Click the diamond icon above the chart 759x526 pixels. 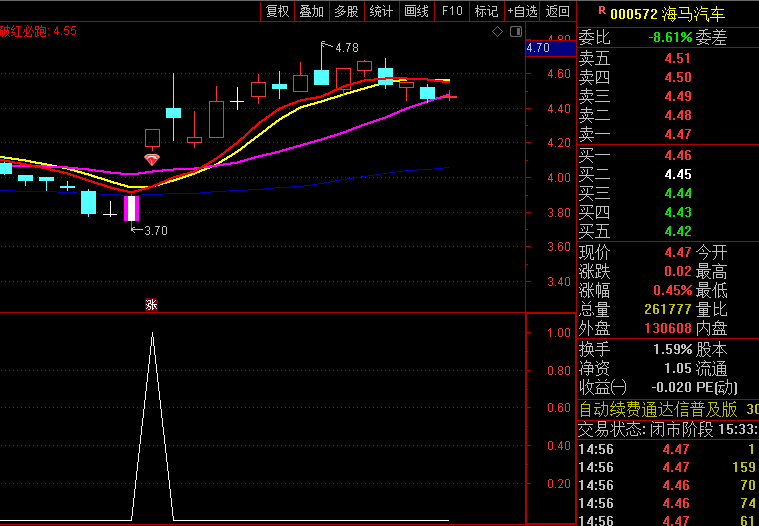tap(498, 32)
